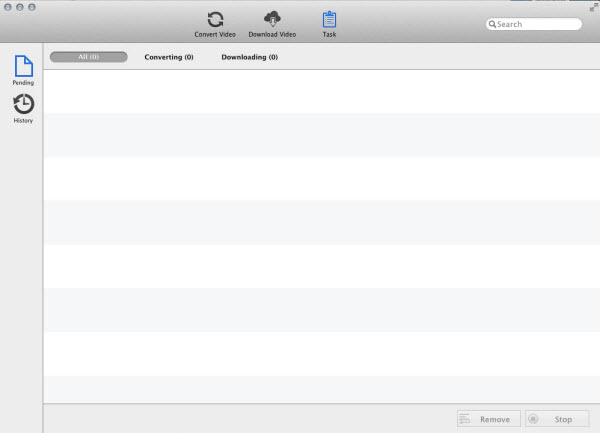Open the History list
Image resolution: width=600 pixels, height=433 pixels.
(x=23, y=109)
